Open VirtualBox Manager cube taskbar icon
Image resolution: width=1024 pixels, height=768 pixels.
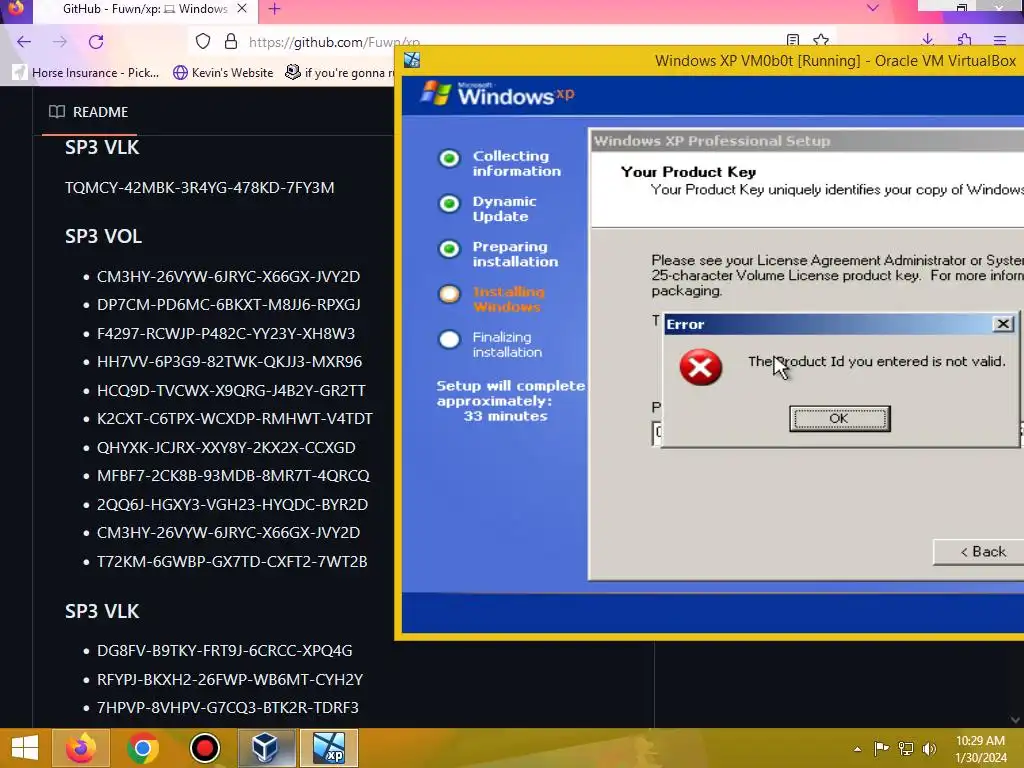tap(266, 748)
